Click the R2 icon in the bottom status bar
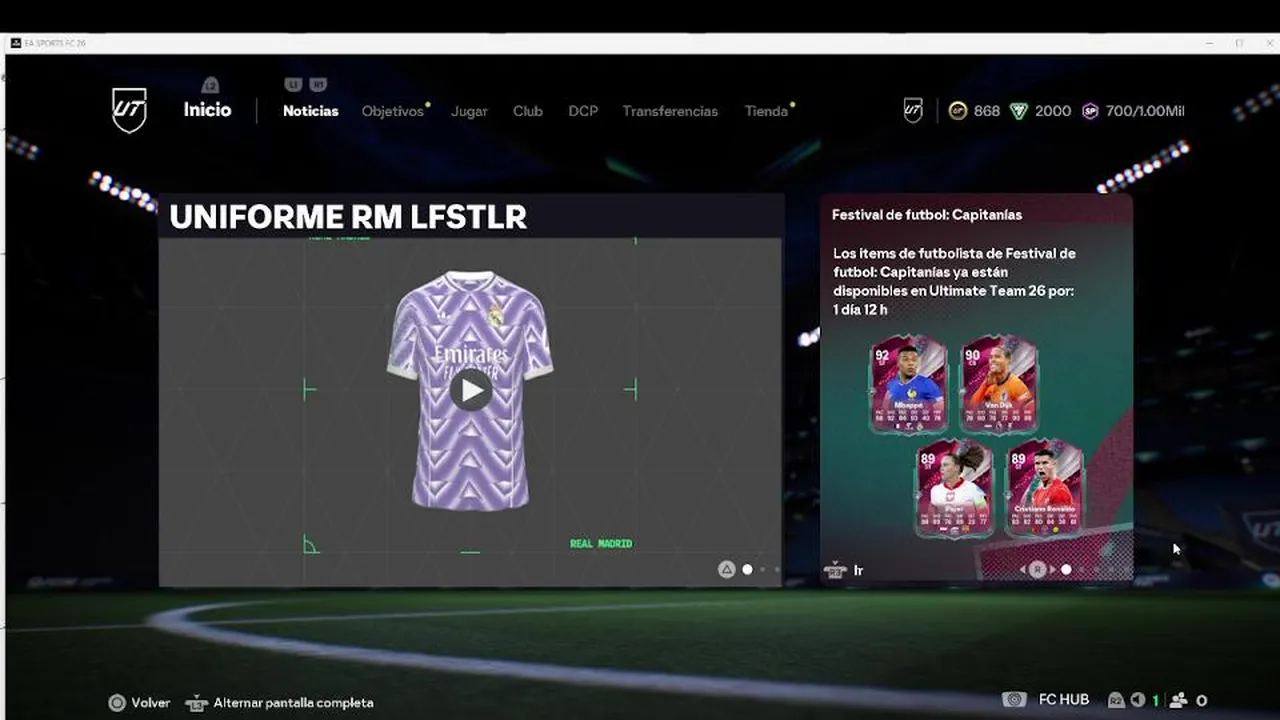The image size is (1280, 720). coord(1116,700)
